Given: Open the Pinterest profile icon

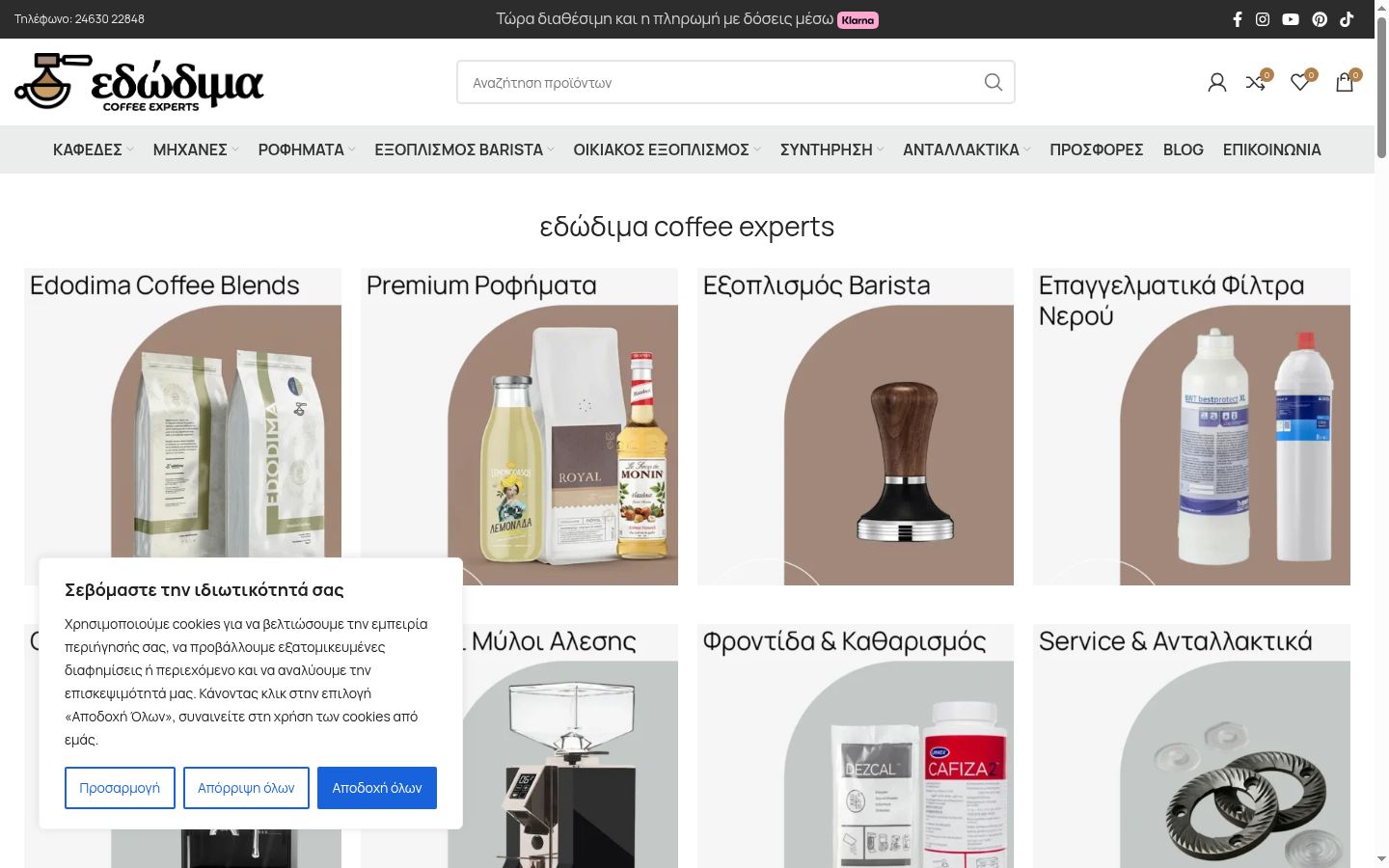Looking at the screenshot, I should pos(1320,19).
